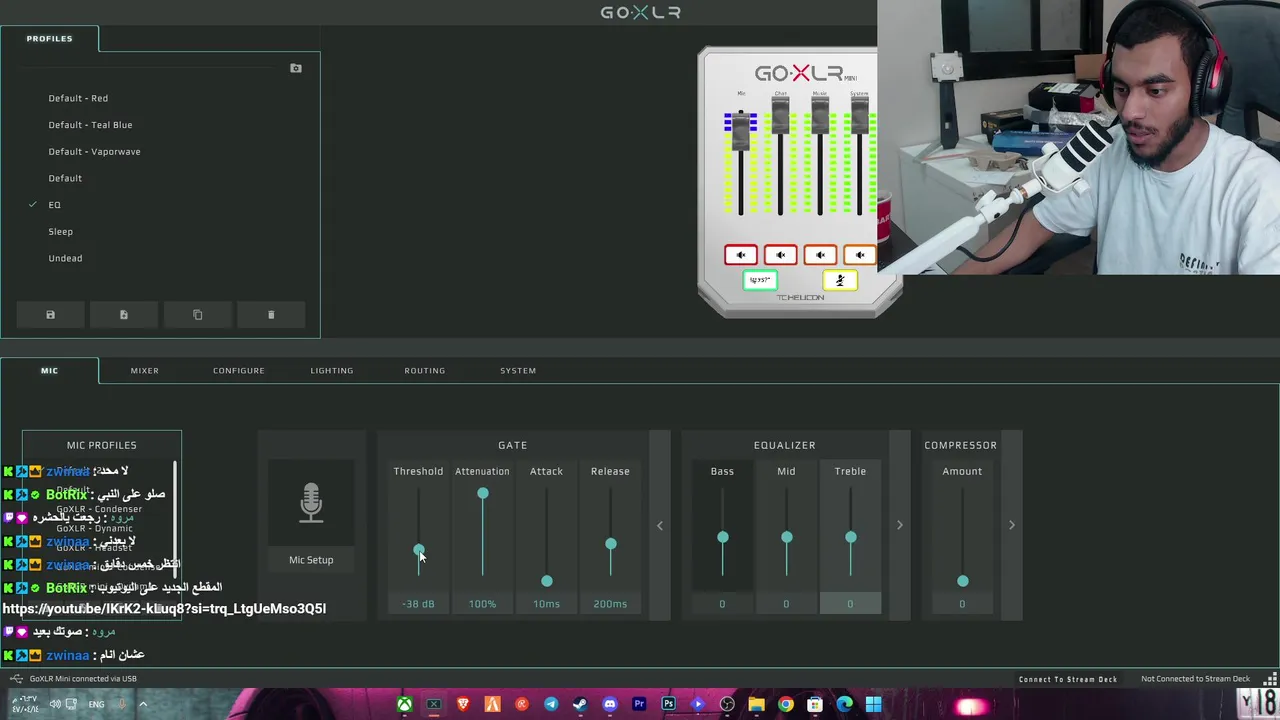Screen dimensions: 1280x720
Task: Open the LIGHTING tab
Action: coord(331,371)
